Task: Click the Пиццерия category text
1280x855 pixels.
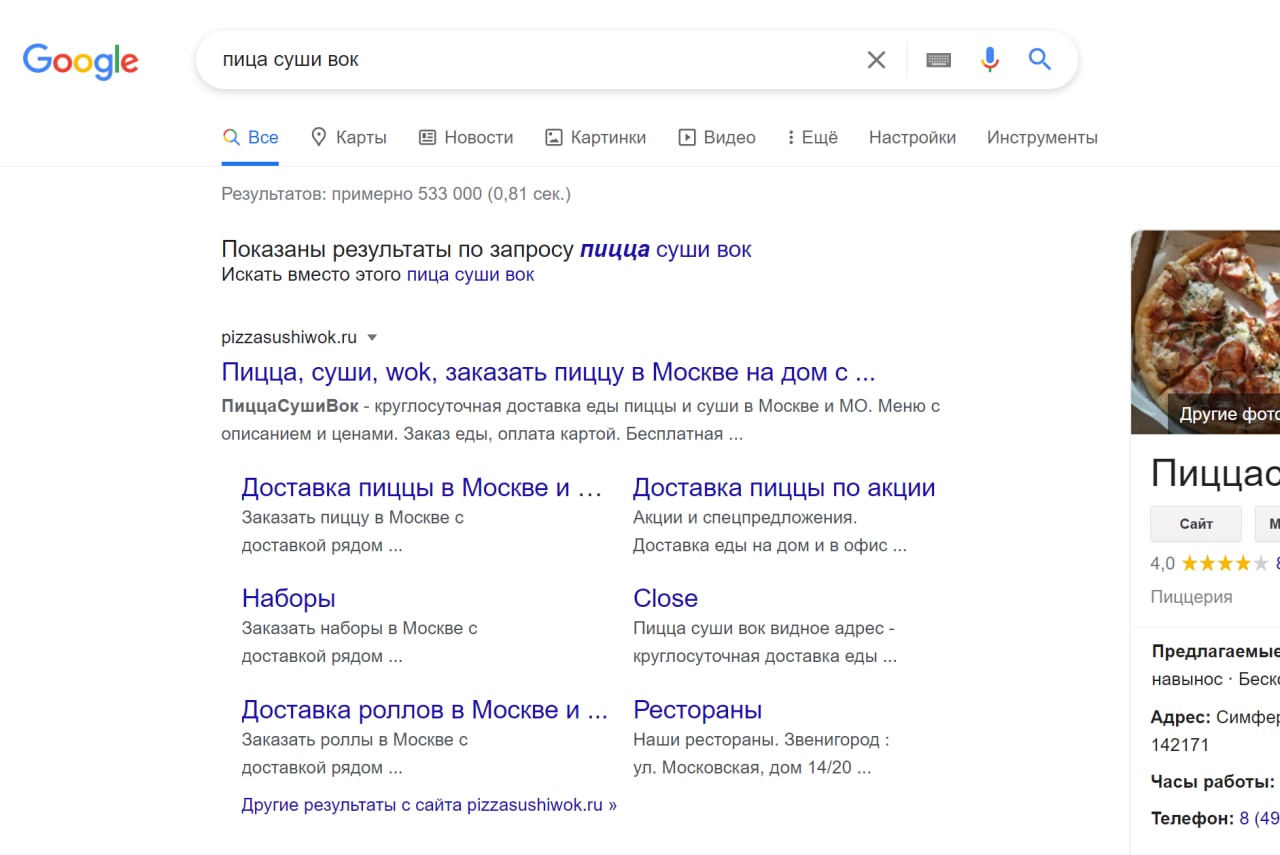Action: [1191, 597]
